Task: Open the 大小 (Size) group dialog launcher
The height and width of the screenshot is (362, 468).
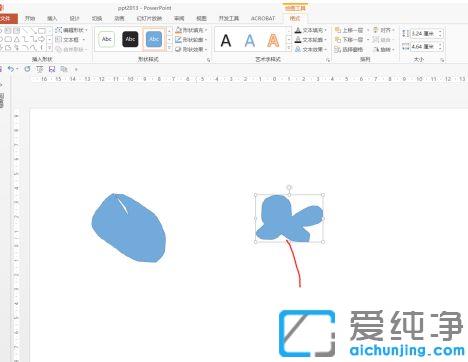Action: (x=442, y=60)
